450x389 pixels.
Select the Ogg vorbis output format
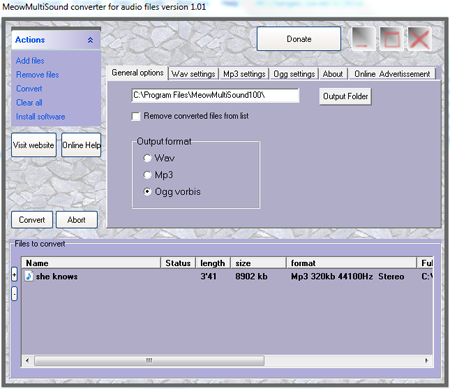point(147,192)
